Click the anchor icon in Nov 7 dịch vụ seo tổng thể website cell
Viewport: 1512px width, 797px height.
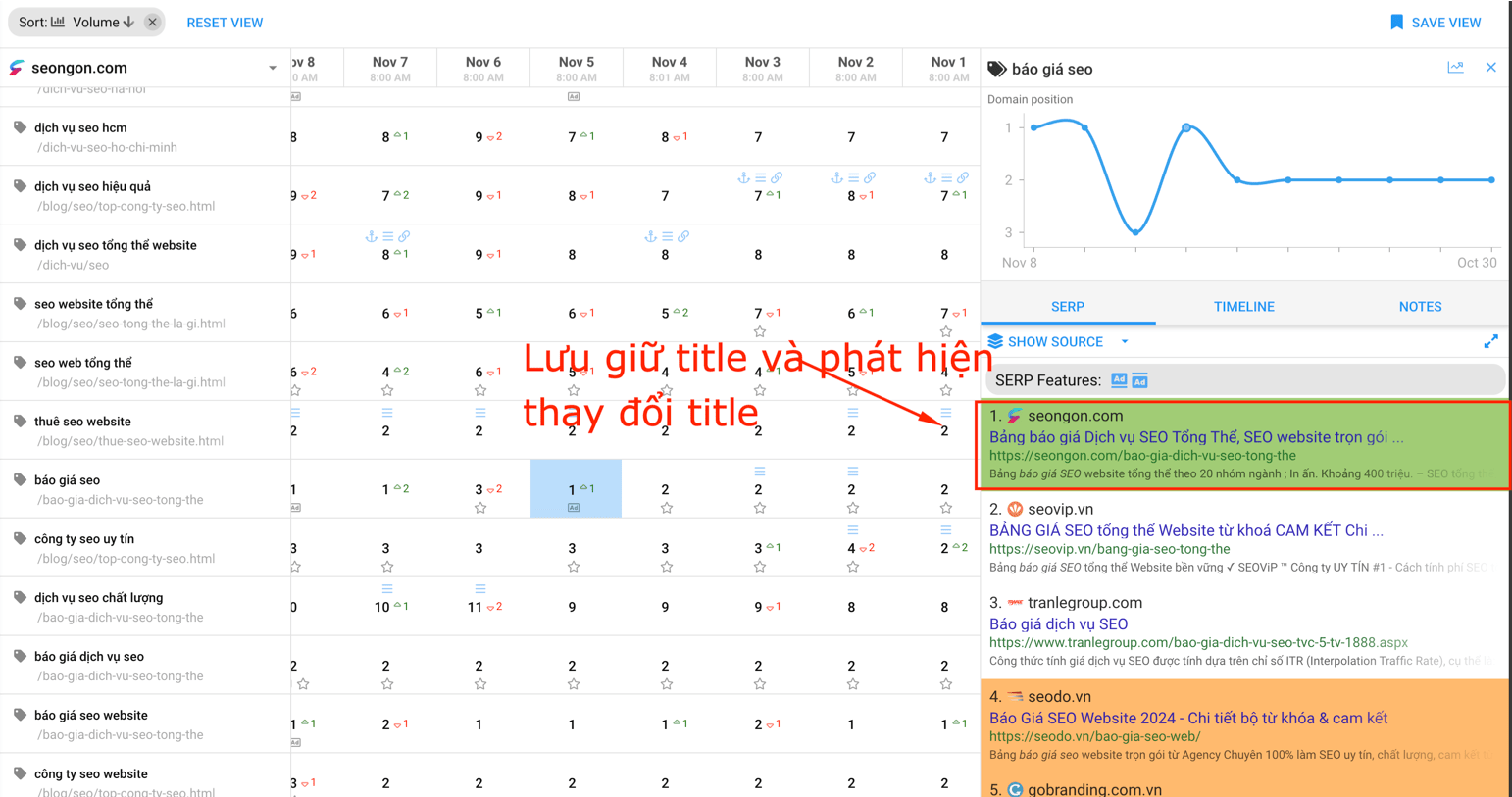click(x=371, y=236)
